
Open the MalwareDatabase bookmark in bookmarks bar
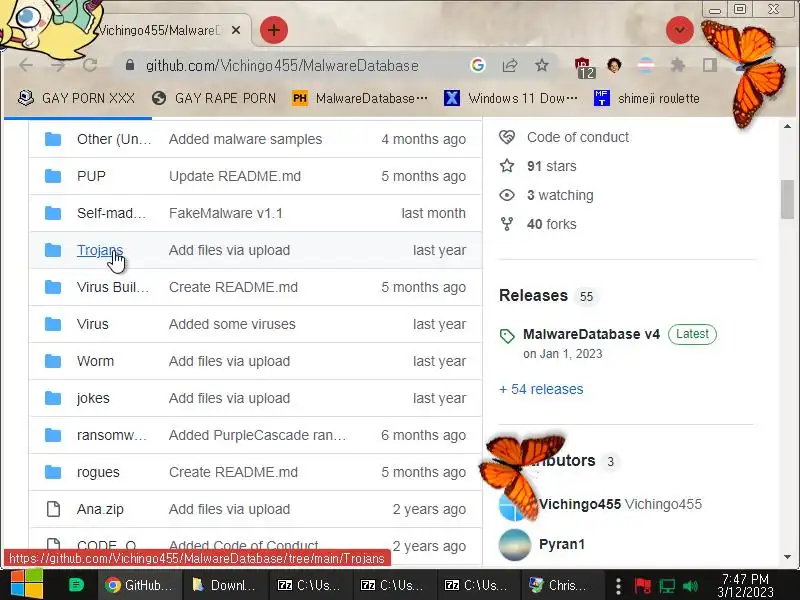(x=360, y=98)
